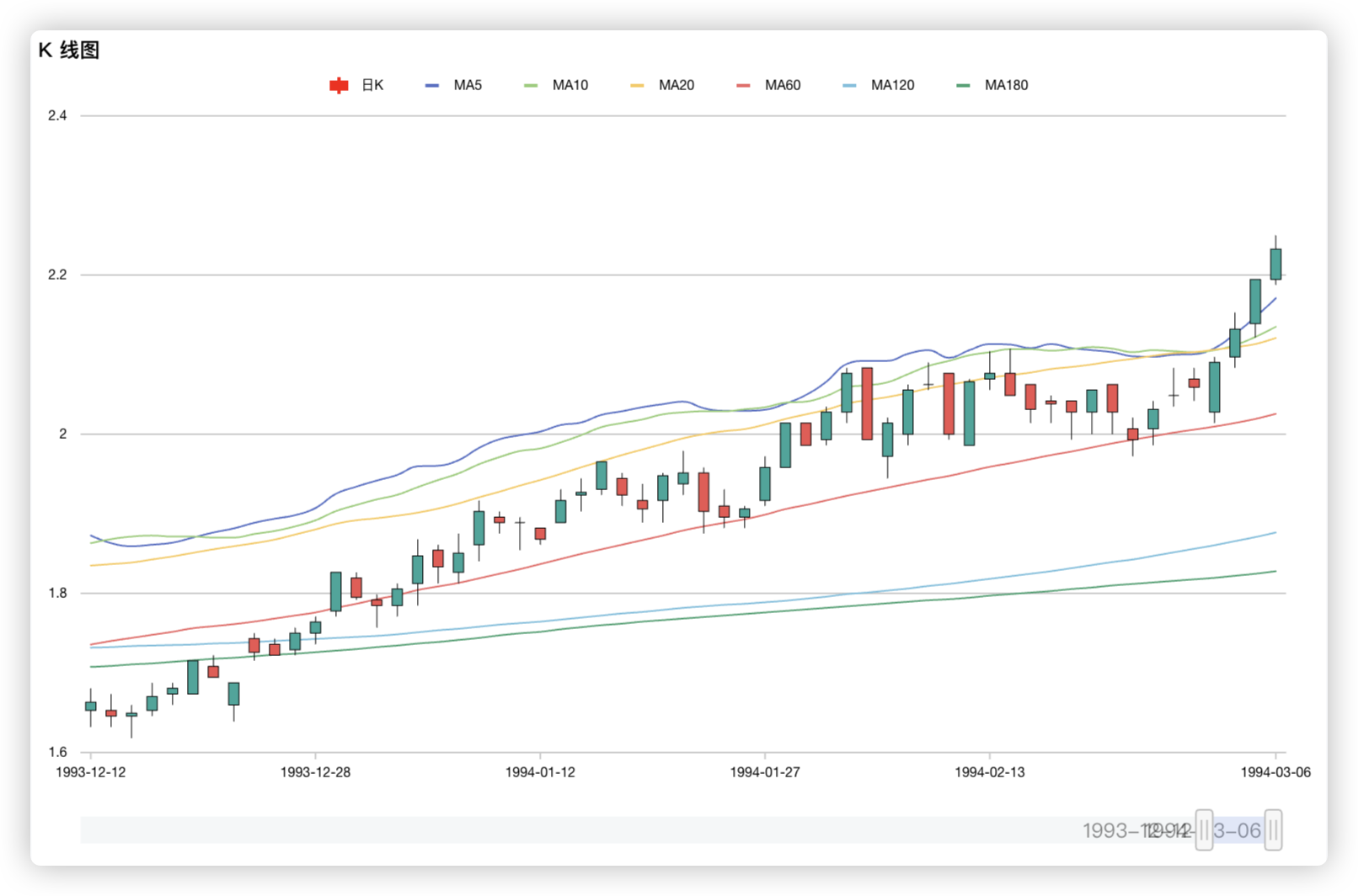Toggle MA20 yellow legend marker
This screenshot has height=896, width=1358.
(x=637, y=85)
